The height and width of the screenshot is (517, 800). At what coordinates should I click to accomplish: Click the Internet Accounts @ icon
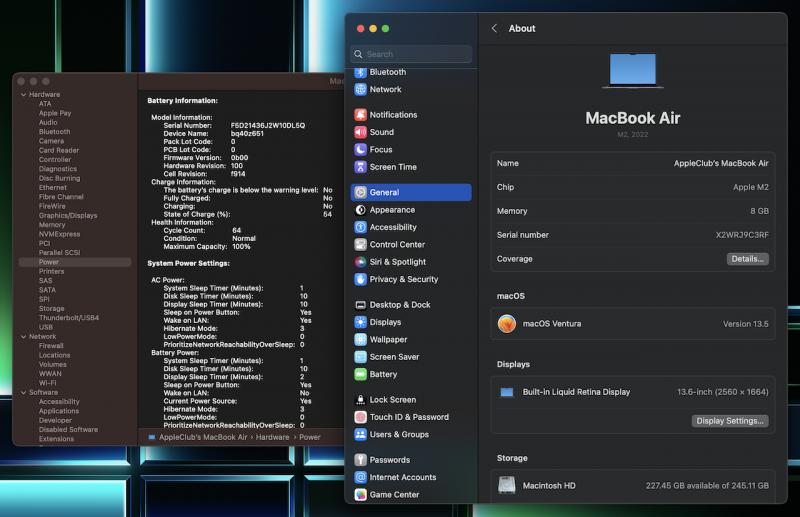tap(361, 477)
